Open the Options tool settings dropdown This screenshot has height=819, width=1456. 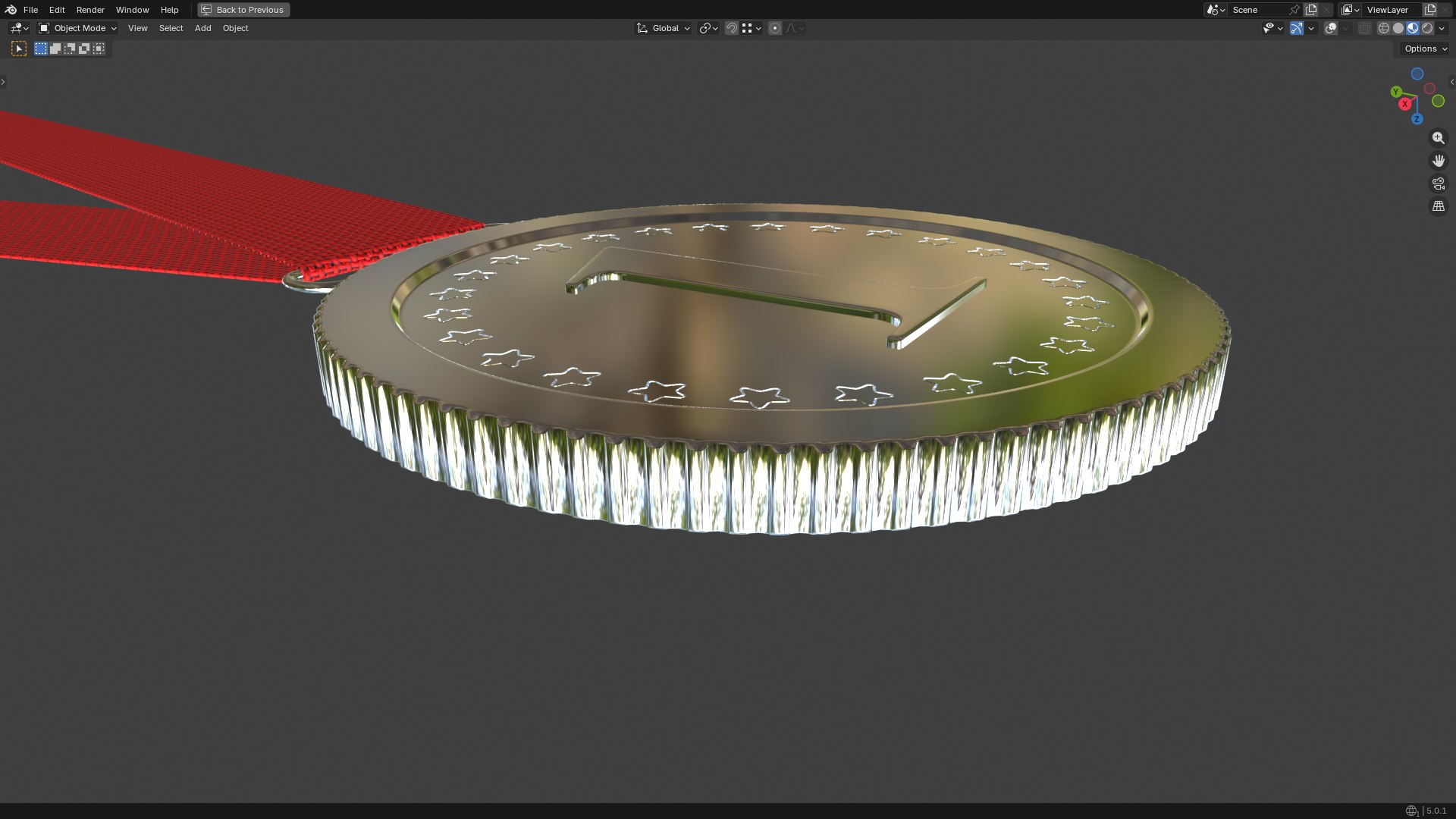(1426, 49)
